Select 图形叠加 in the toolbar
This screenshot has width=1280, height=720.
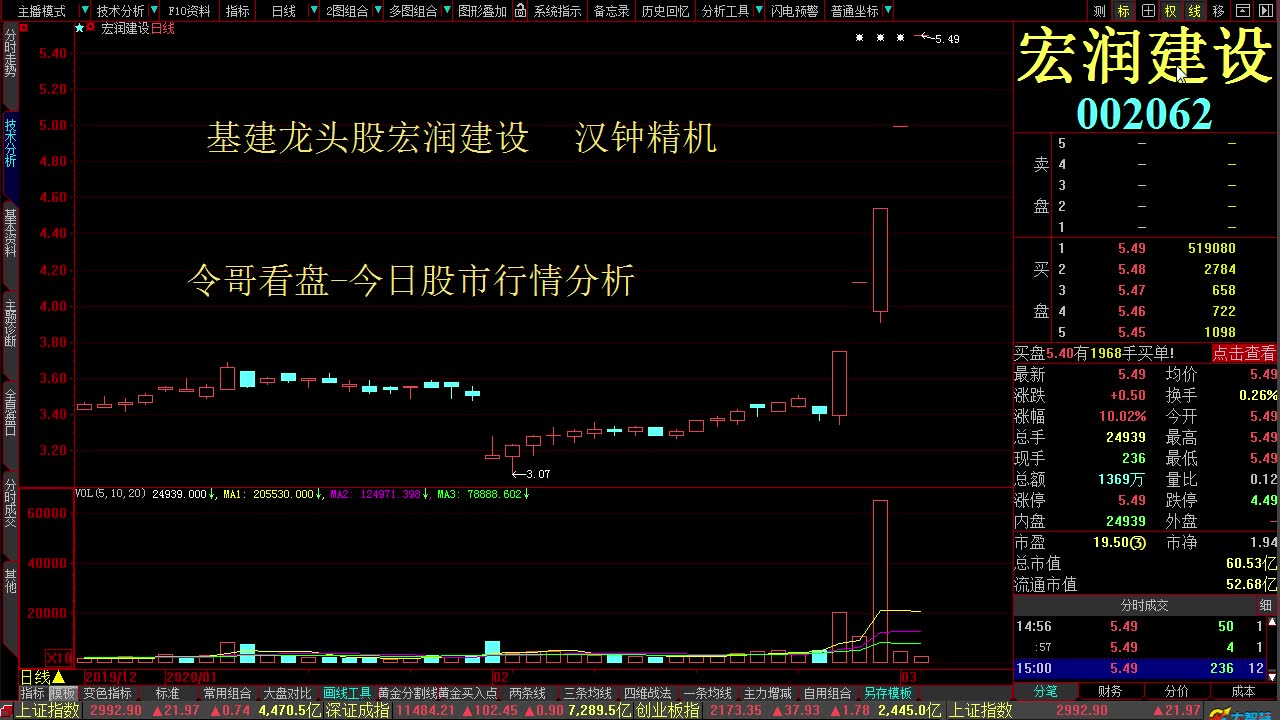[x=482, y=11]
